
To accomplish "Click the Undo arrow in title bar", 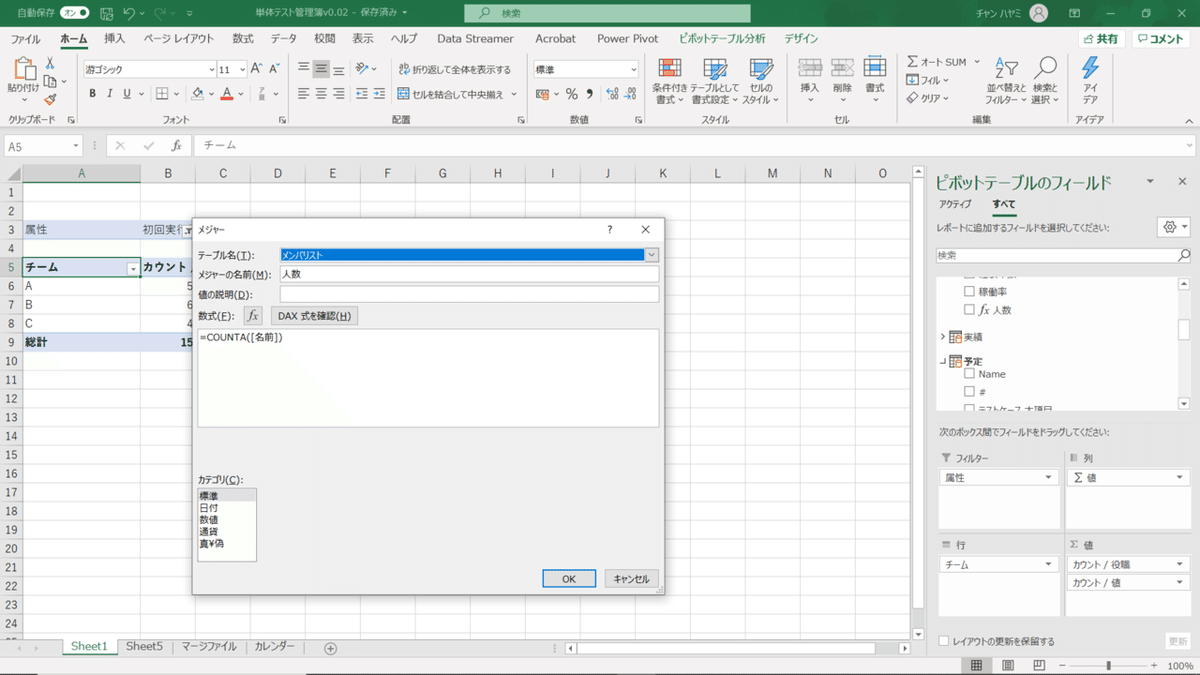I will 129,13.
